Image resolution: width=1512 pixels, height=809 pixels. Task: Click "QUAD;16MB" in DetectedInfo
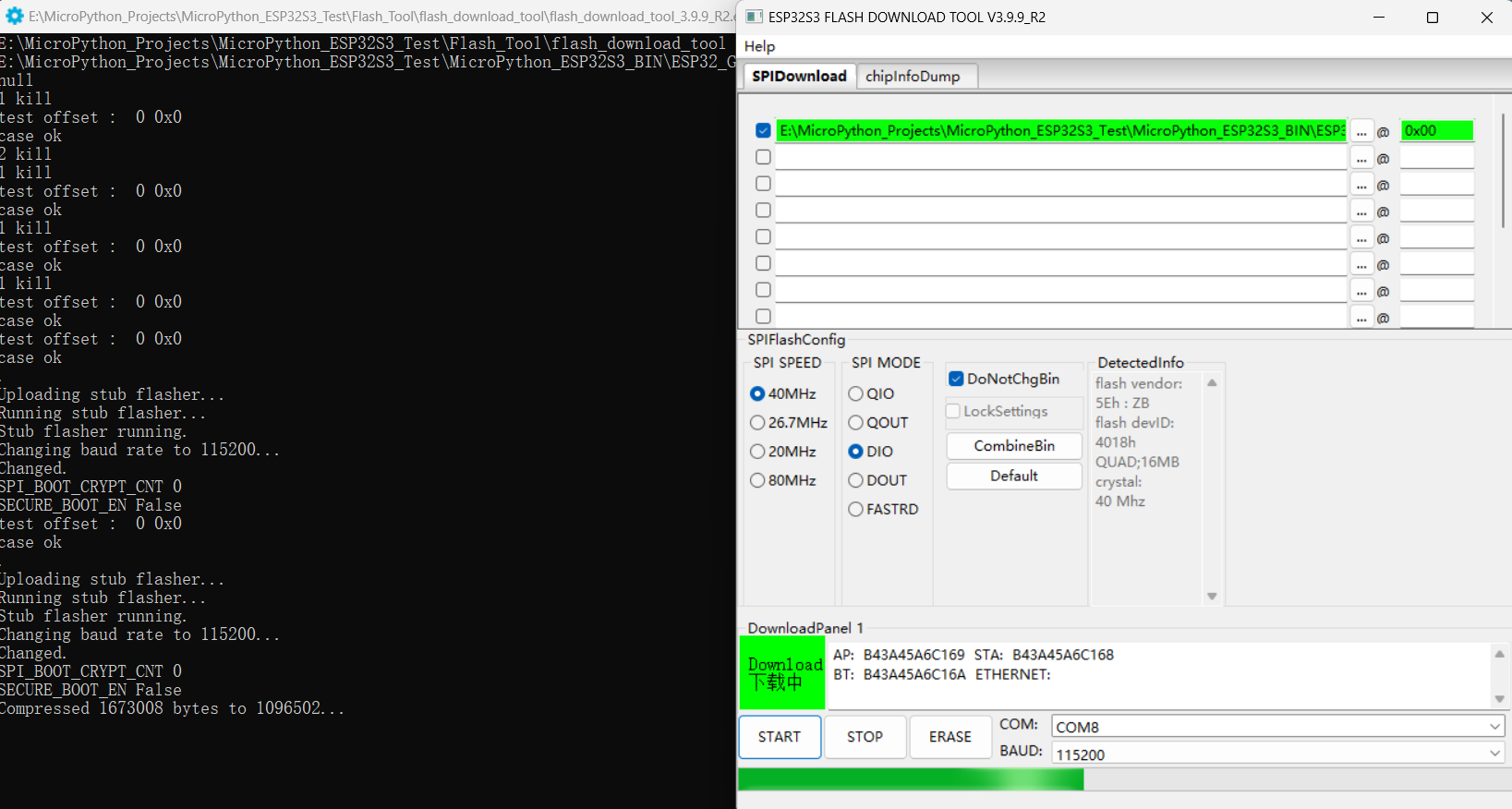pyautogui.click(x=1137, y=463)
